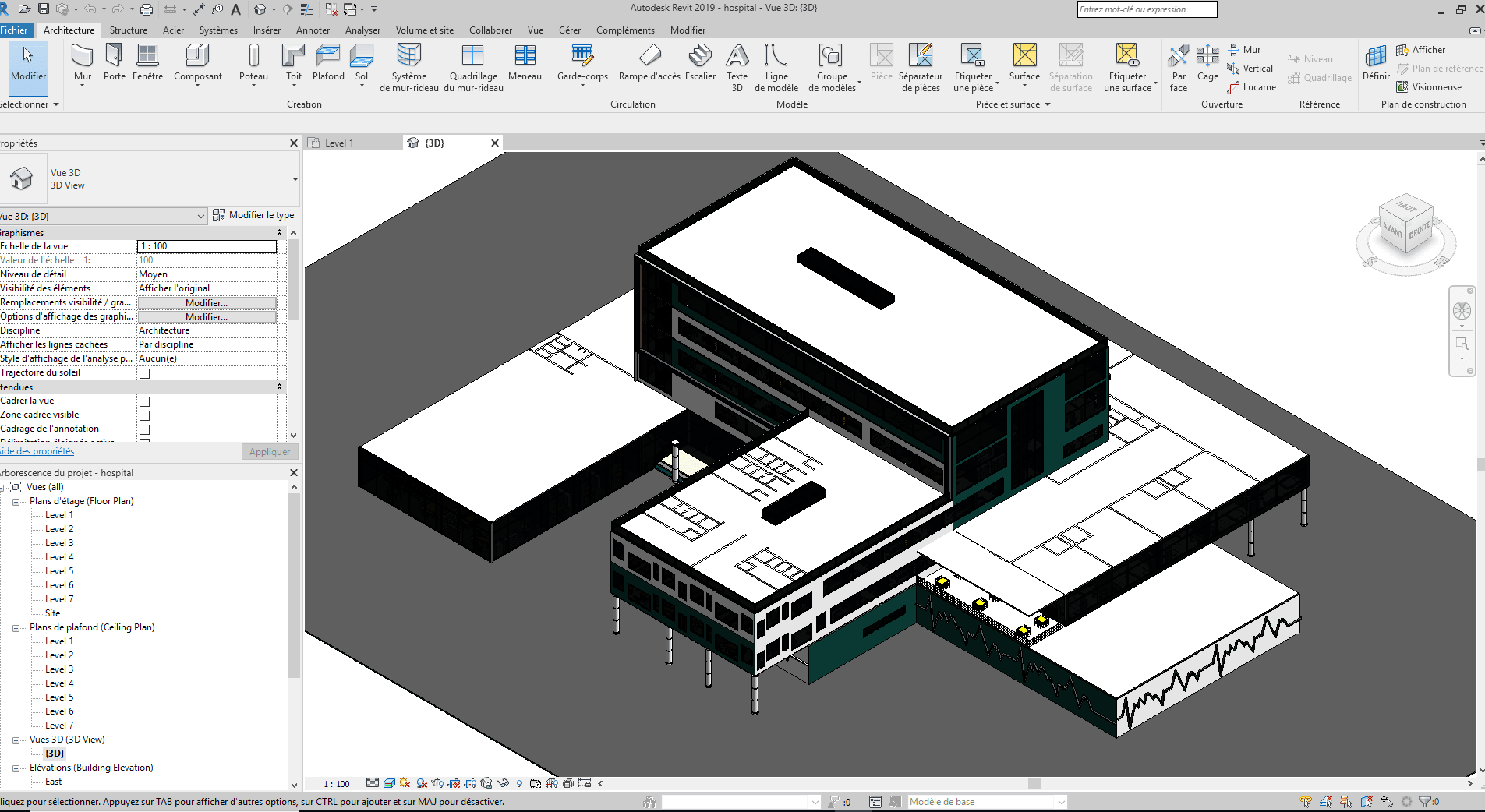Toggle the Cadrage de l'annotation checkbox
The width and height of the screenshot is (1485, 812).
(144, 429)
